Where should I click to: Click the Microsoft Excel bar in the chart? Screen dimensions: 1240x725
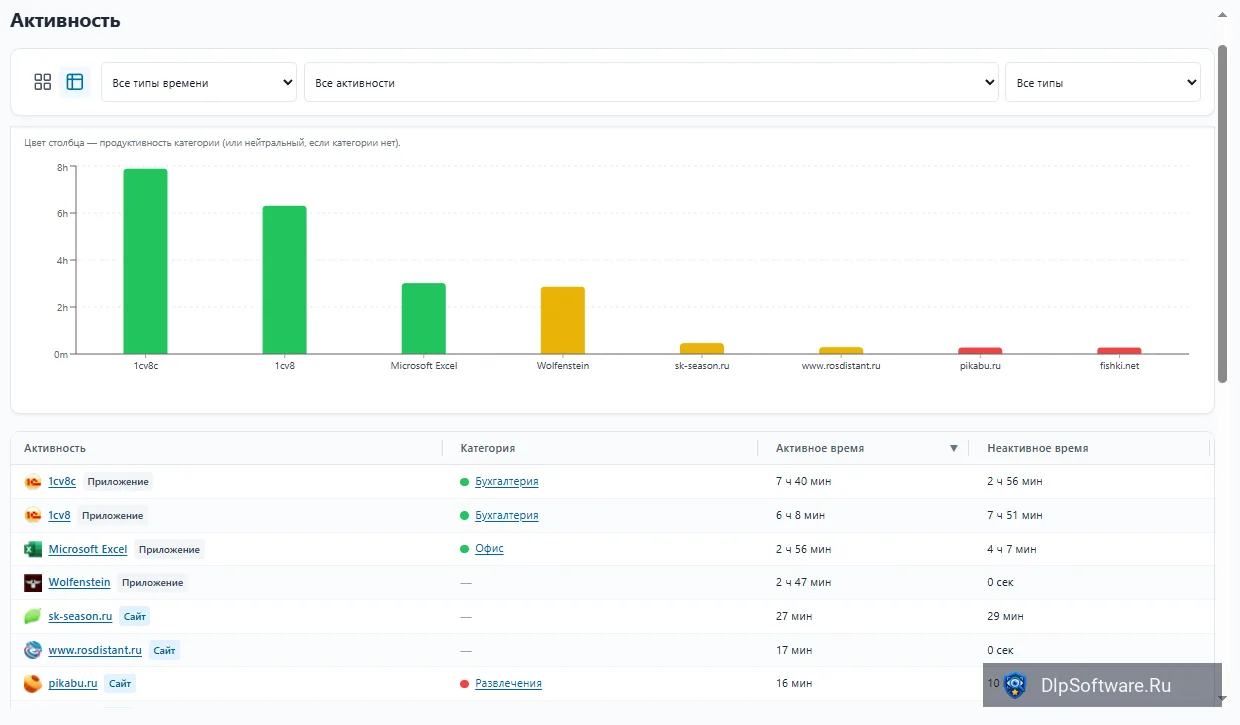[424, 318]
